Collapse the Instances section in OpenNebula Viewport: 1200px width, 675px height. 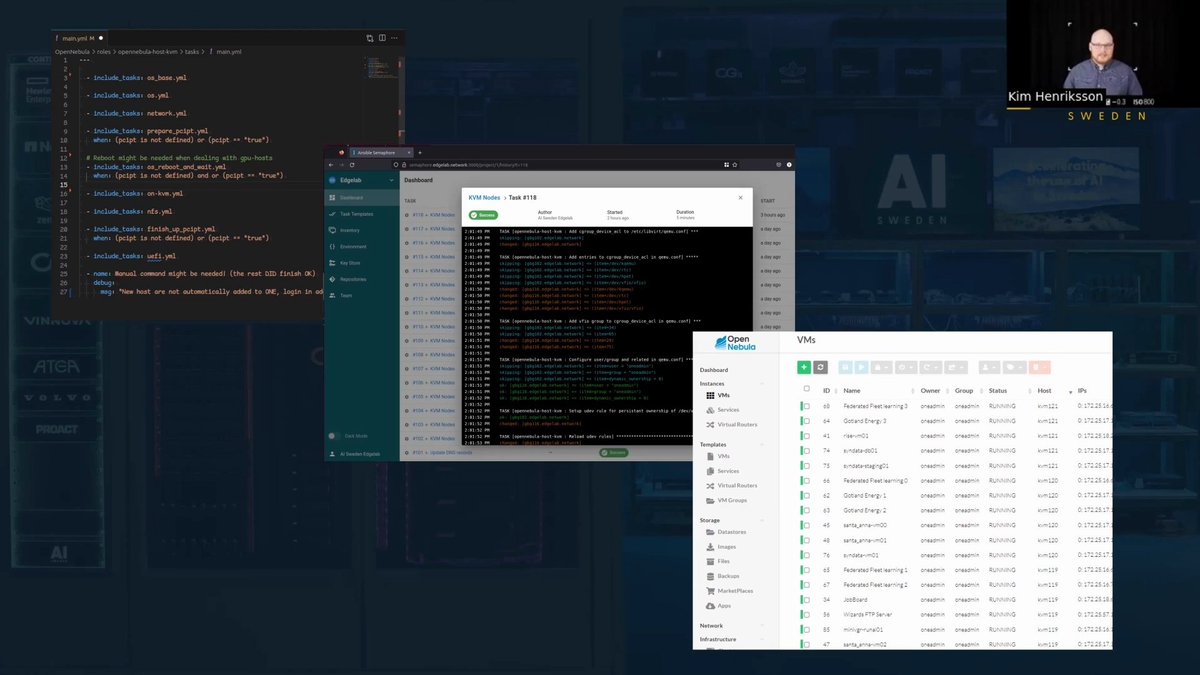click(763, 383)
